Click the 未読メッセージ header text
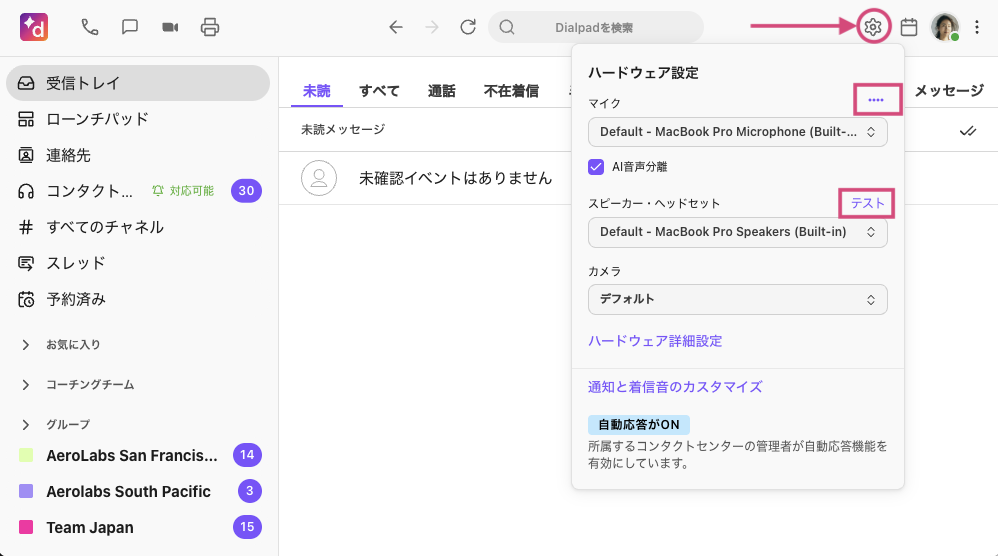This screenshot has width=998, height=556. [x=343, y=130]
